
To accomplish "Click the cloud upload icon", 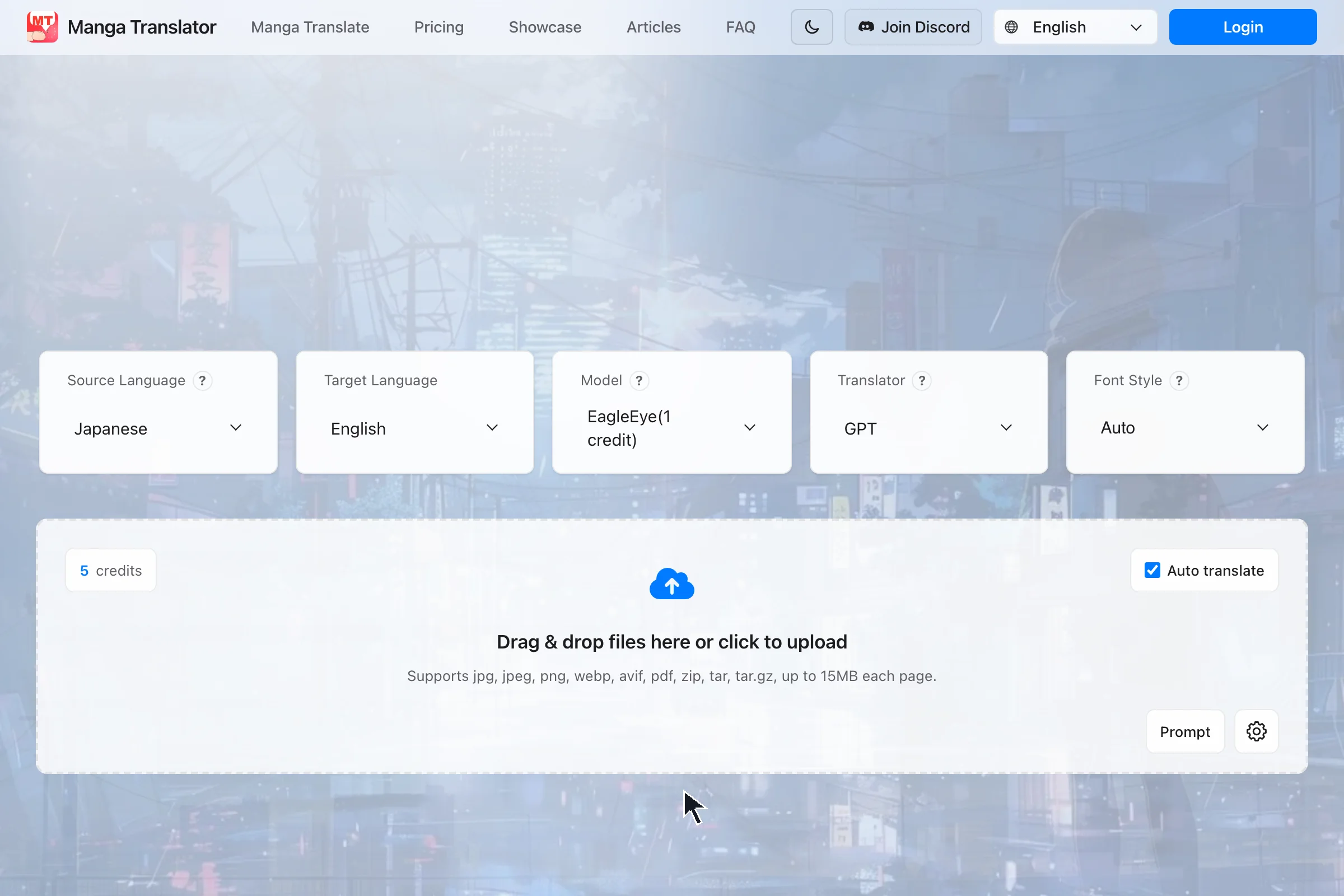I will tap(672, 584).
